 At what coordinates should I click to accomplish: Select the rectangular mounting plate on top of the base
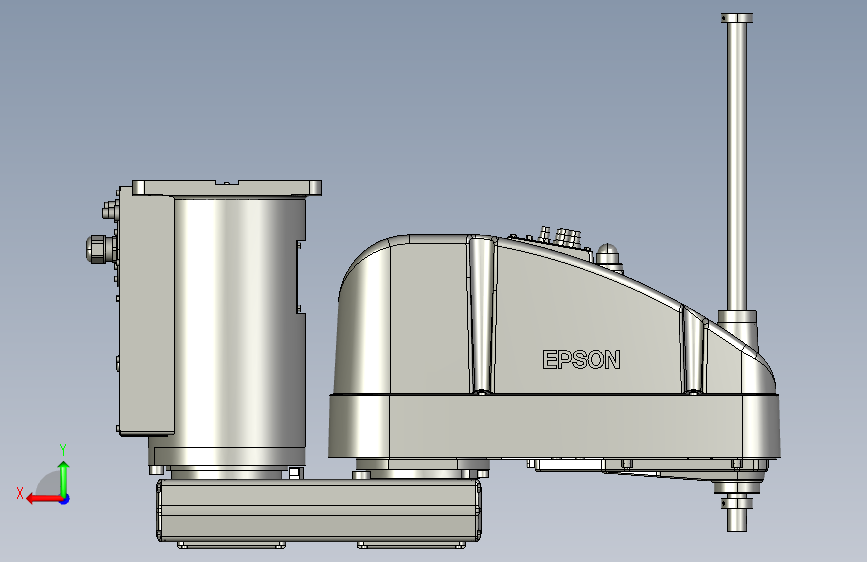[x=227, y=188]
